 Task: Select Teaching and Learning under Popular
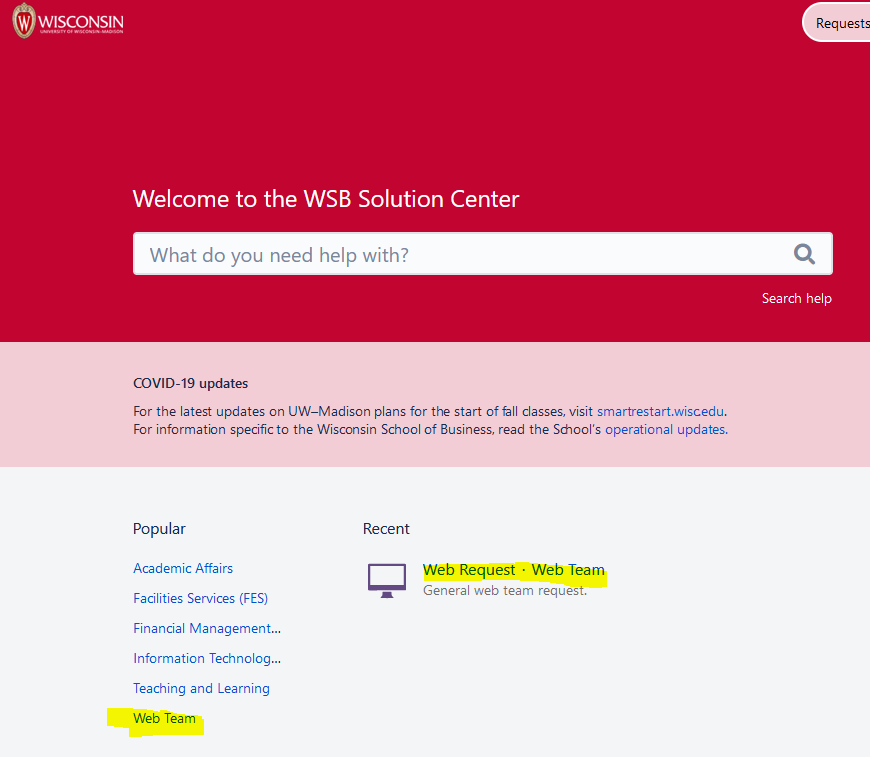click(201, 688)
